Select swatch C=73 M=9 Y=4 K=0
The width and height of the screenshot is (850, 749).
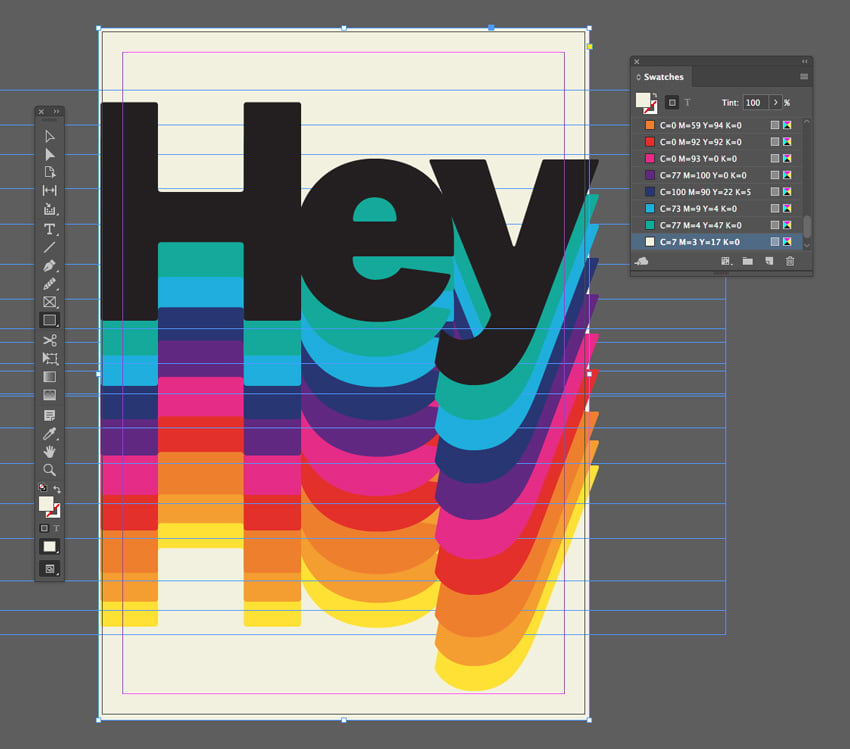coord(717,209)
